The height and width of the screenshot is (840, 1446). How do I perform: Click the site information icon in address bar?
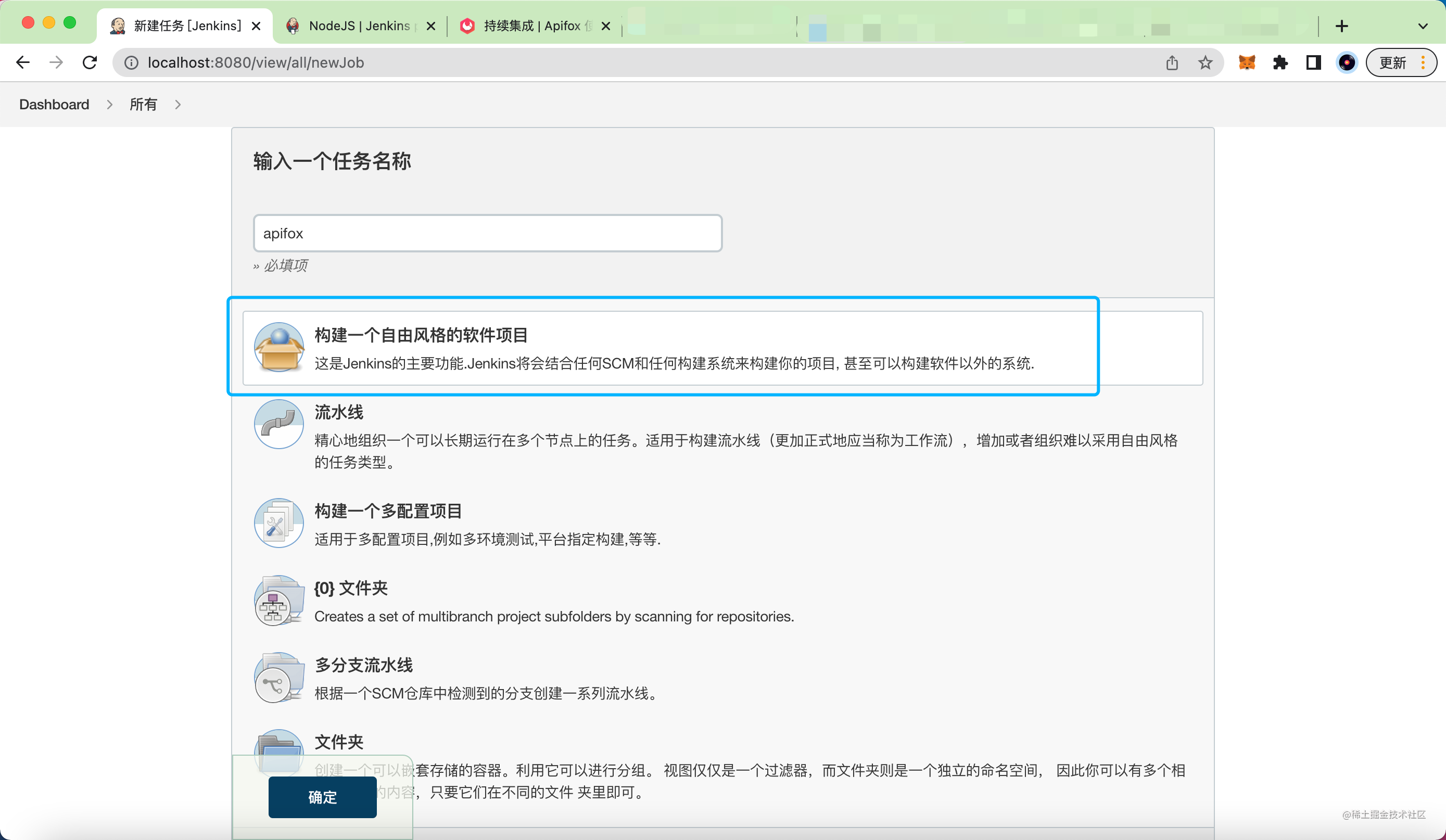(x=131, y=62)
